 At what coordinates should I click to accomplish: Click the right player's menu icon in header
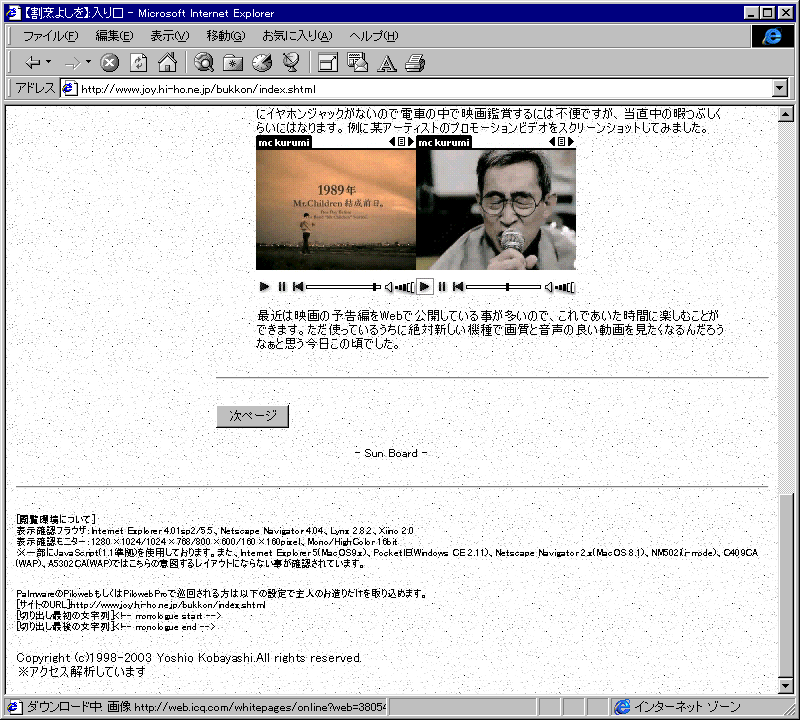[562, 142]
